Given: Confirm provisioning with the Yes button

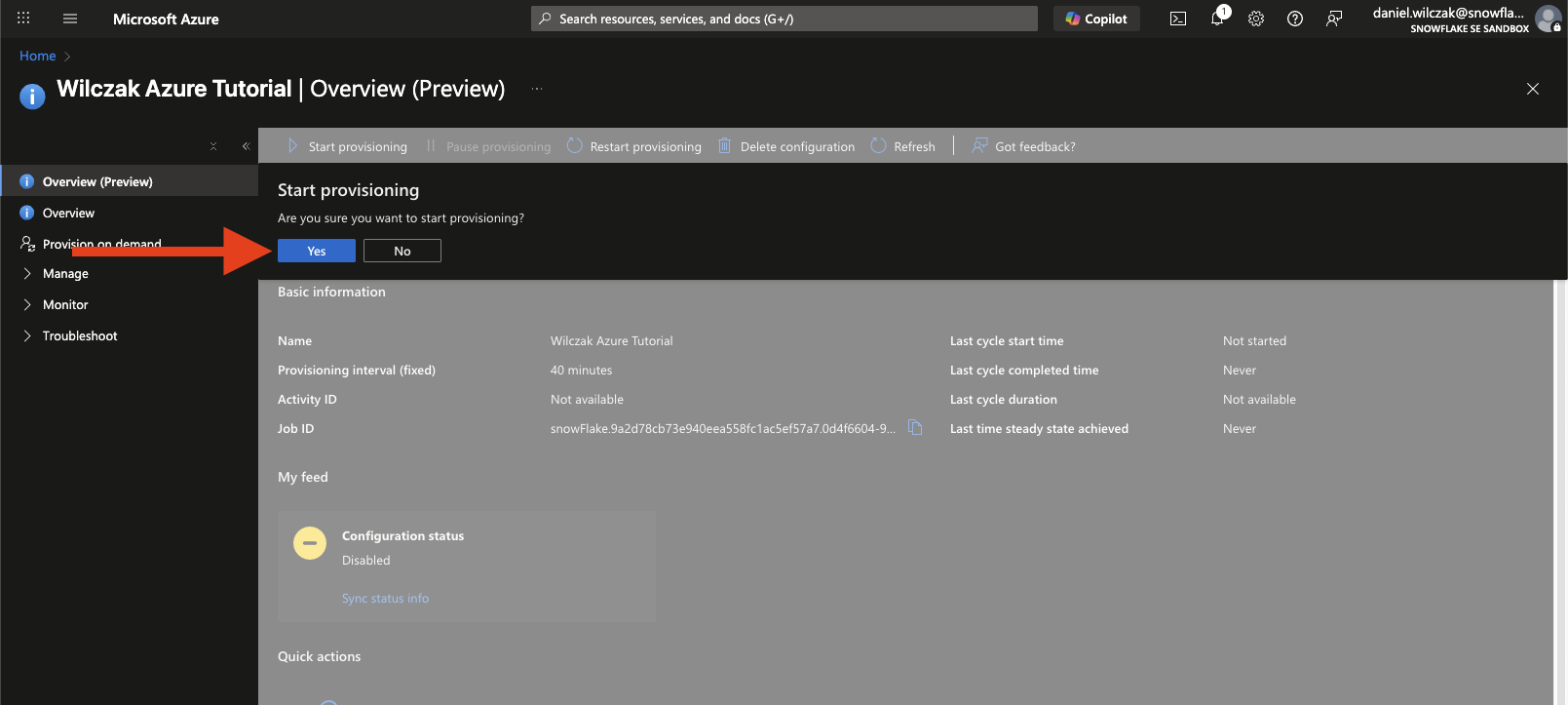Looking at the screenshot, I should click(316, 252).
